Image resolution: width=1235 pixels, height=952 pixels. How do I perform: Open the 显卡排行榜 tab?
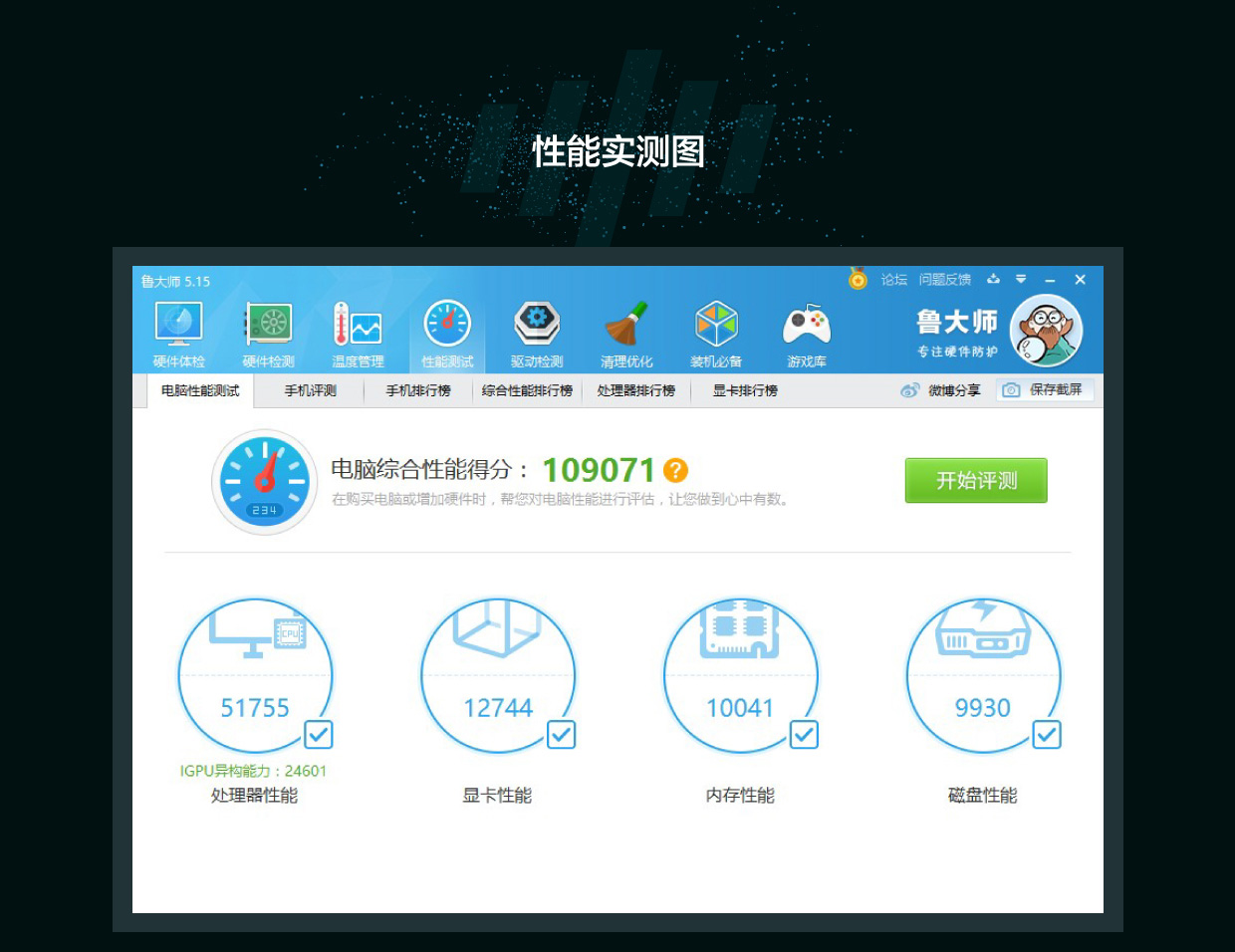[745, 390]
